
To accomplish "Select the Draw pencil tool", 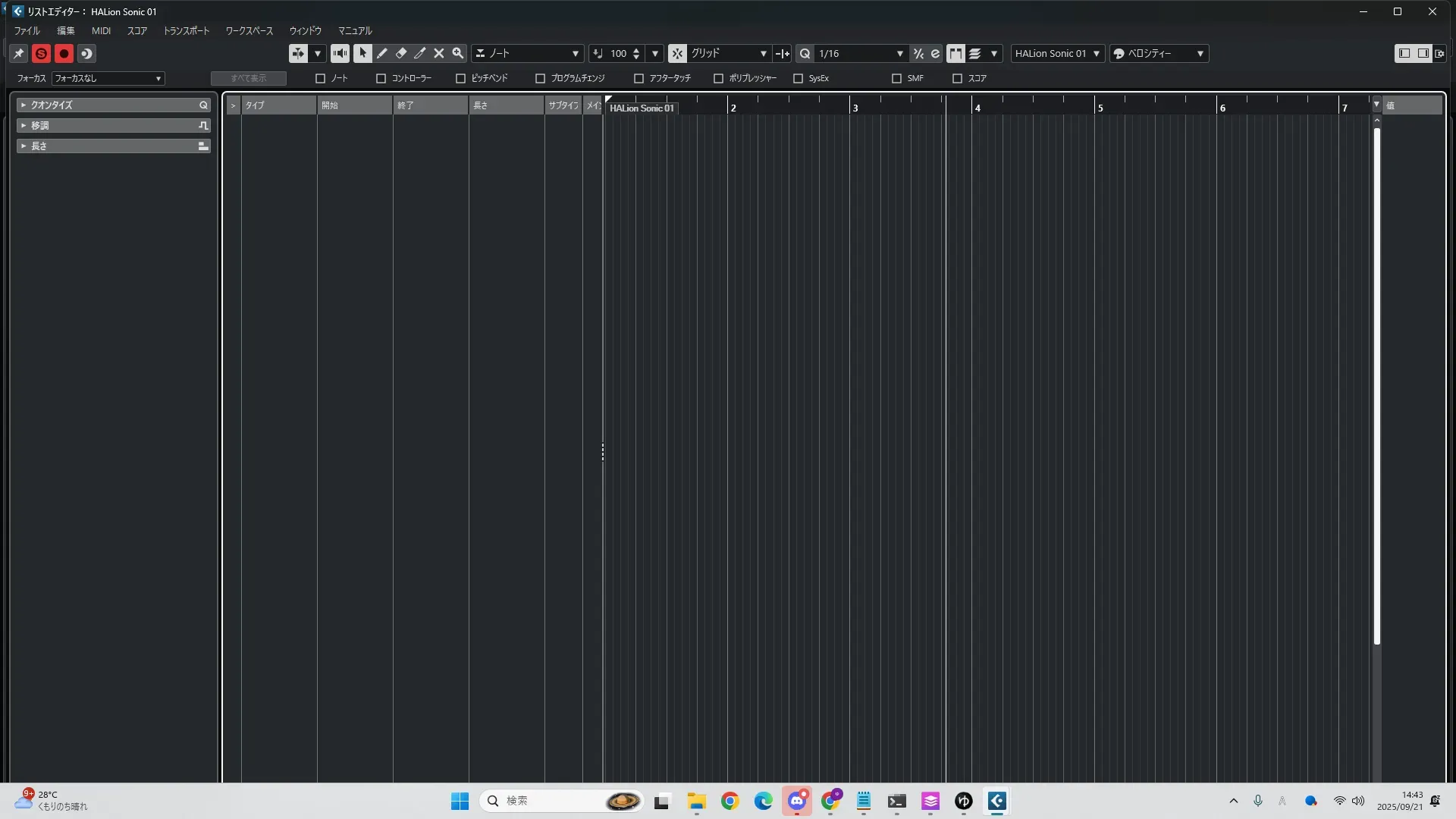I will point(382,53).
